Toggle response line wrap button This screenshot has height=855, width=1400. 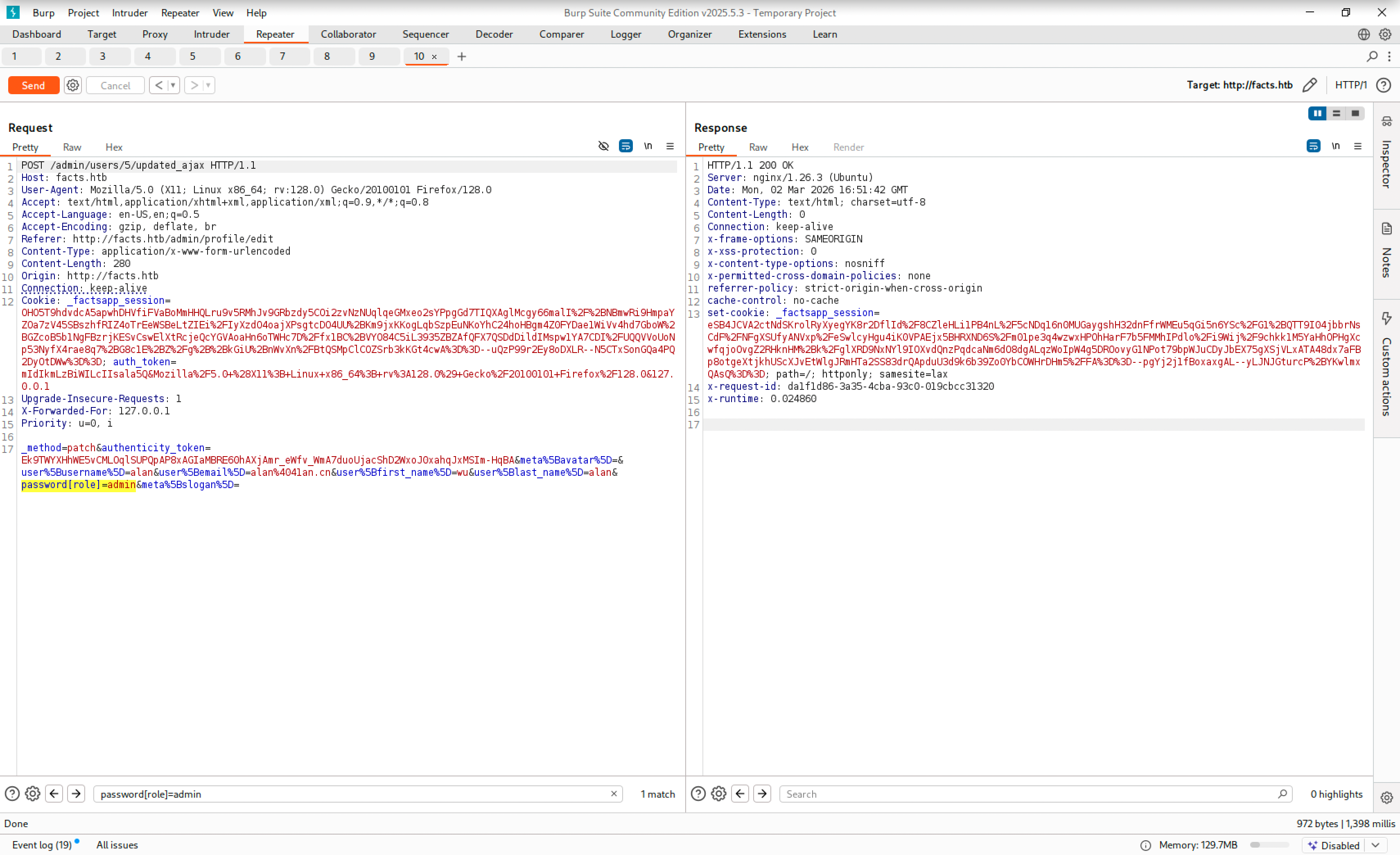[x=1313, y=146]
